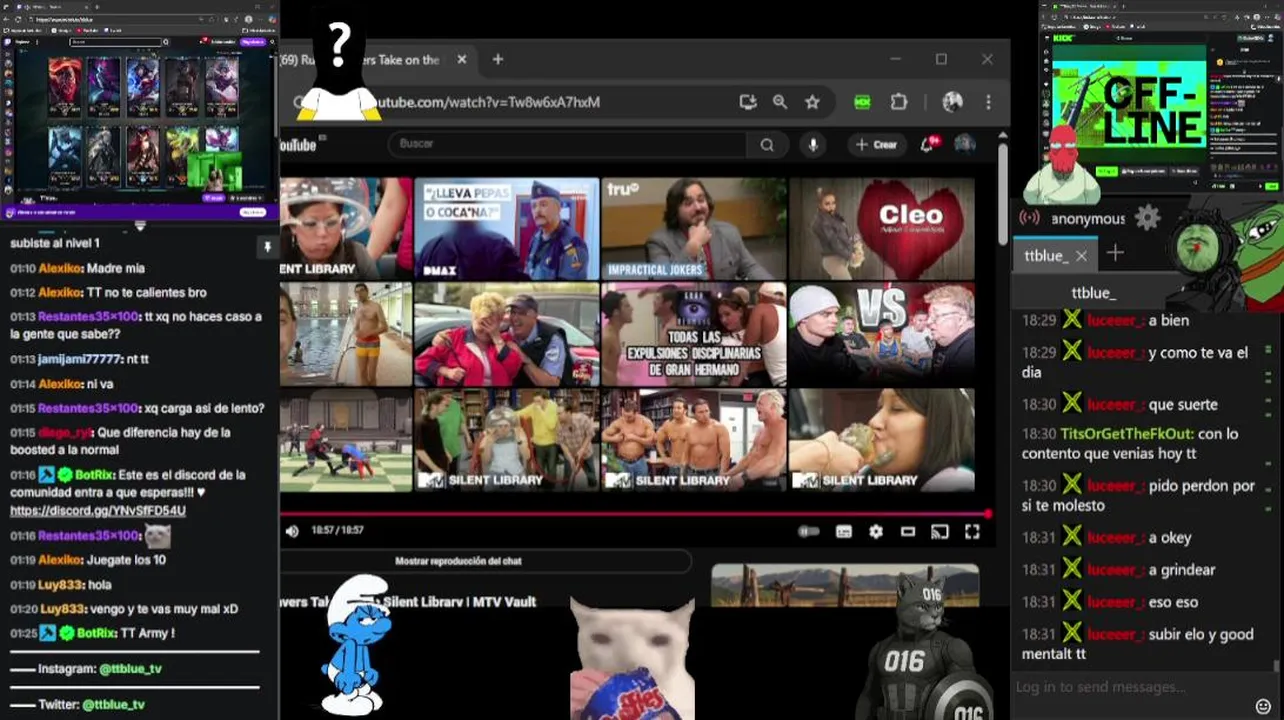Open the Cleo heart video thumbnail
Viewport: 1284px width, 720px height.
pyautogui.click(x=881, y=229)
